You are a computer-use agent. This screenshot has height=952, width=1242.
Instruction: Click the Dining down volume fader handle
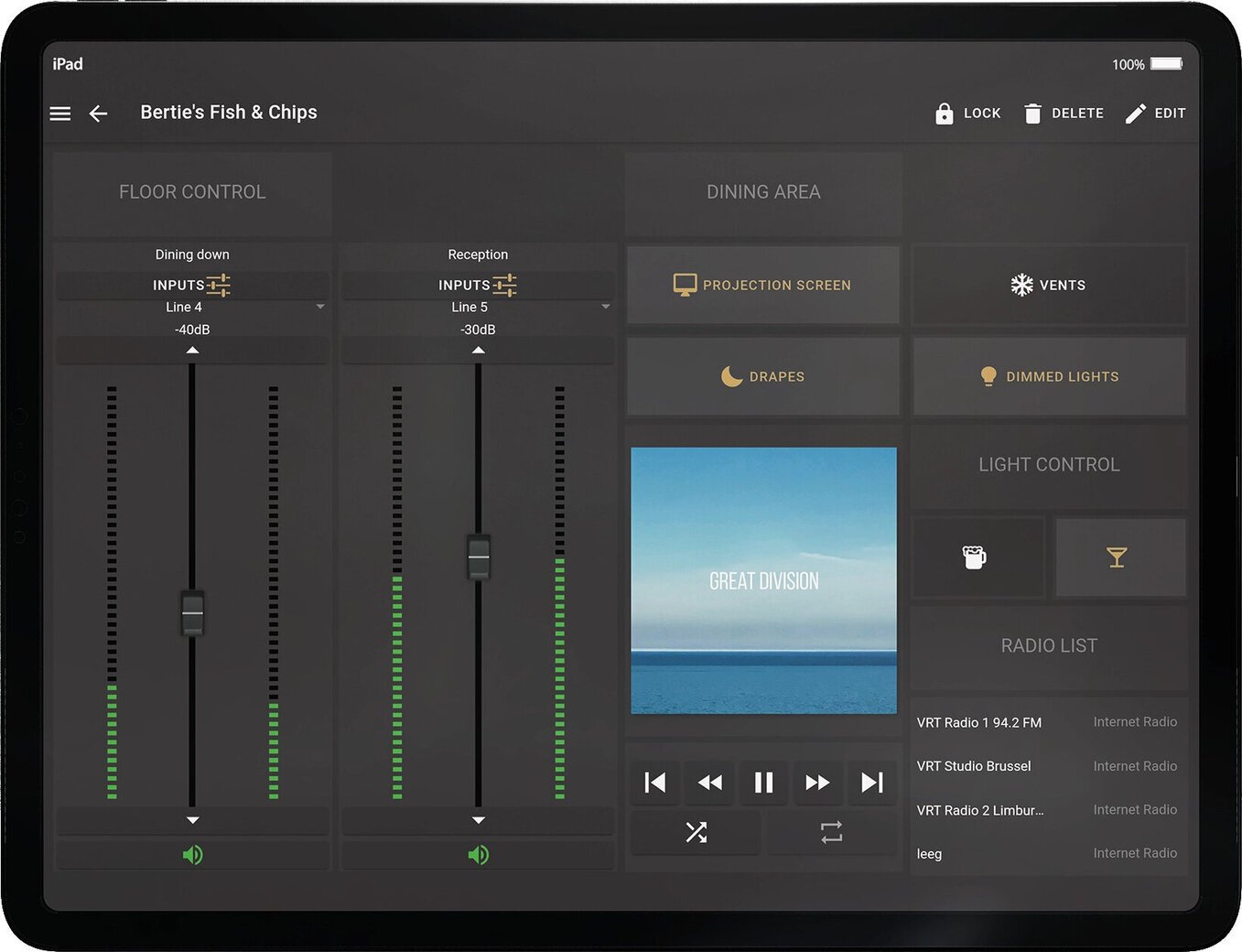[x=192, y=613]
